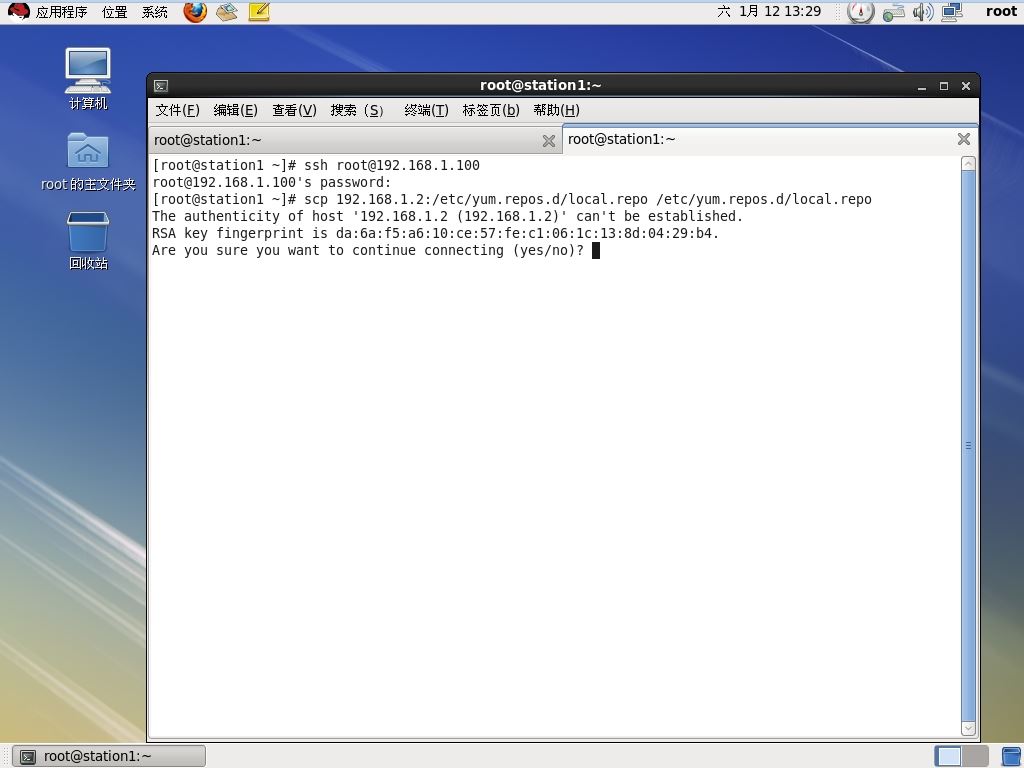The height and width of the screenshot is (768, 1024).
Task: Open the 标签页(b) menu
Action: (491, 110)
